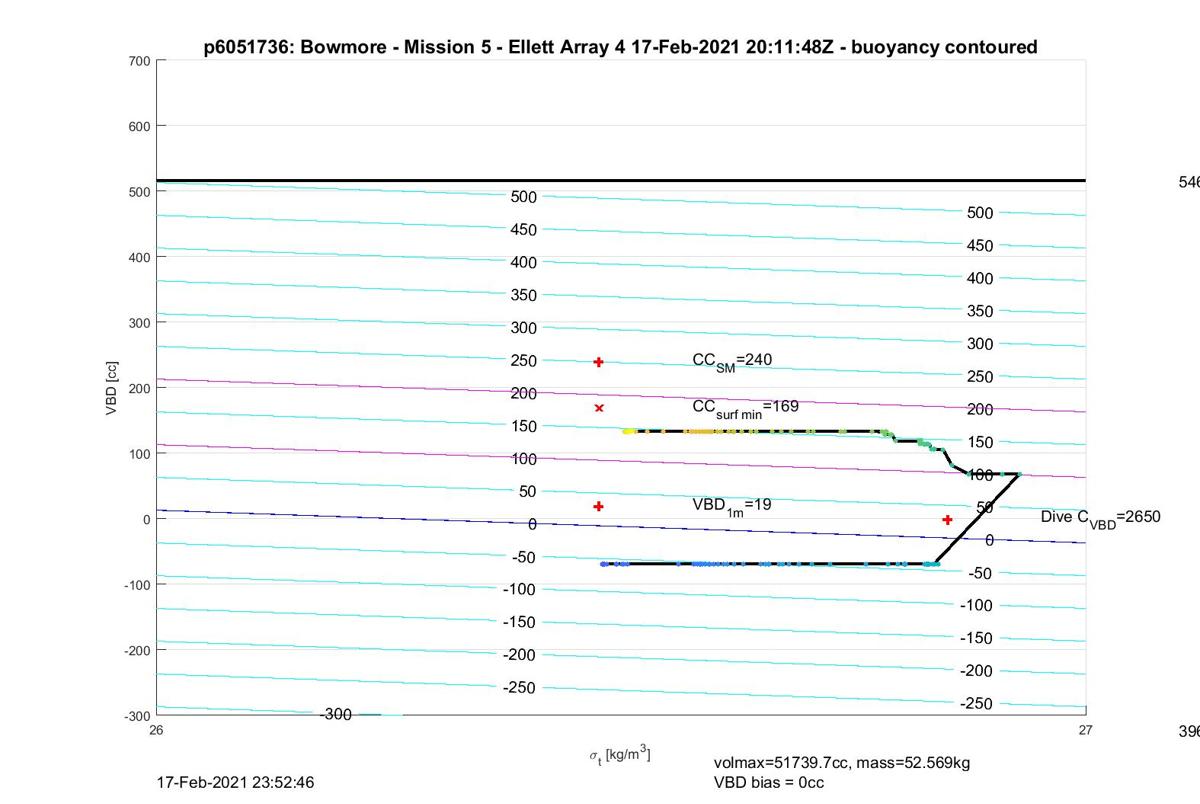
Task: Click the red plus marker beside VBD_1m=19
Action: (599, 506)
